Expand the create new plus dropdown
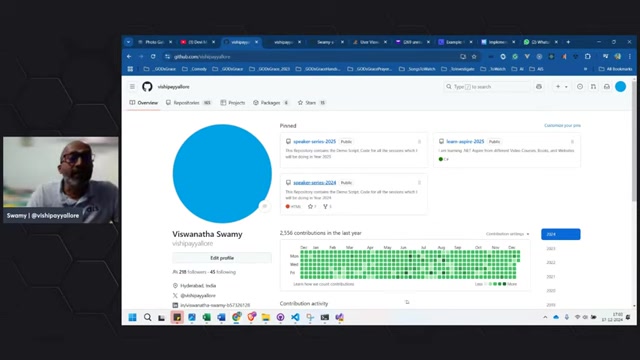 (x=562, y=87)
